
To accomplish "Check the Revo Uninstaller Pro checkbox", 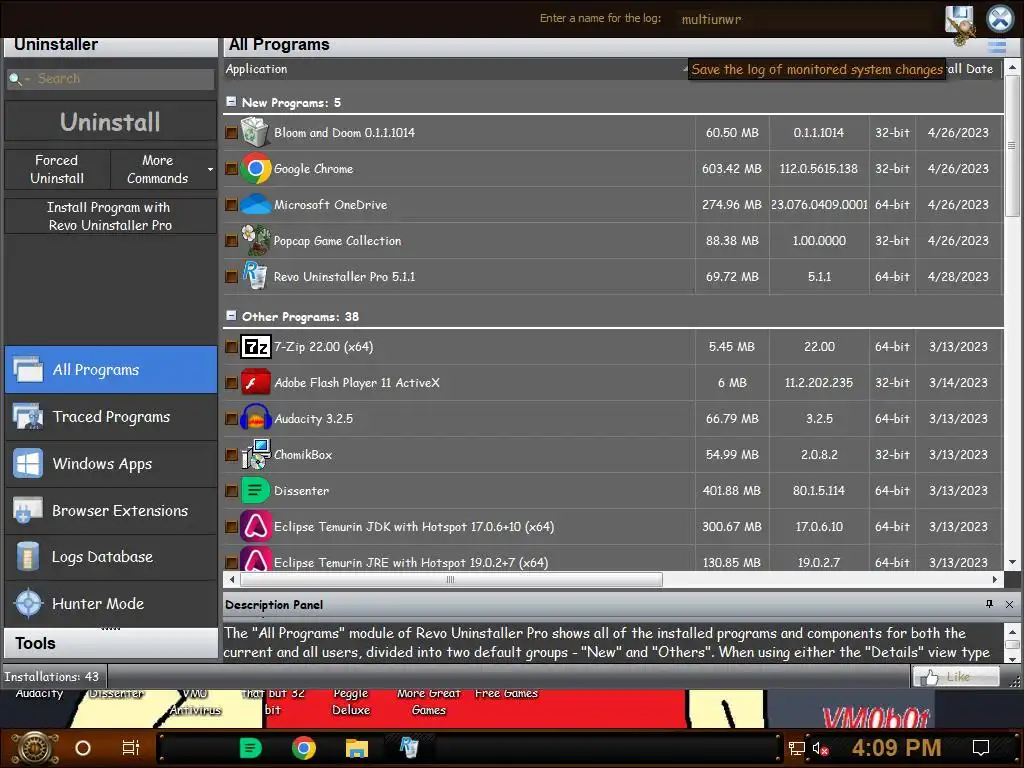I will (x=231, y=276).
